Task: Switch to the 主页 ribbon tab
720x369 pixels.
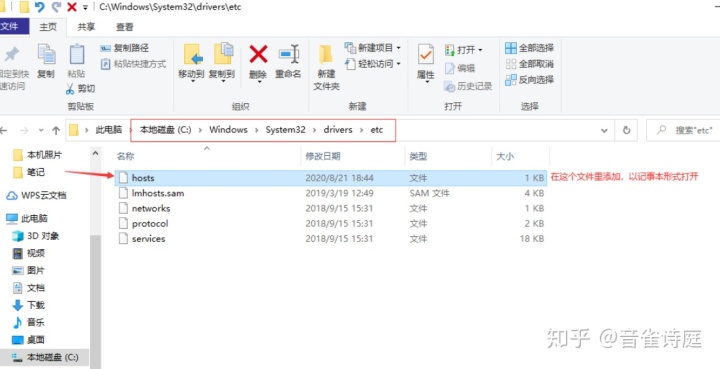Action: 48,27
